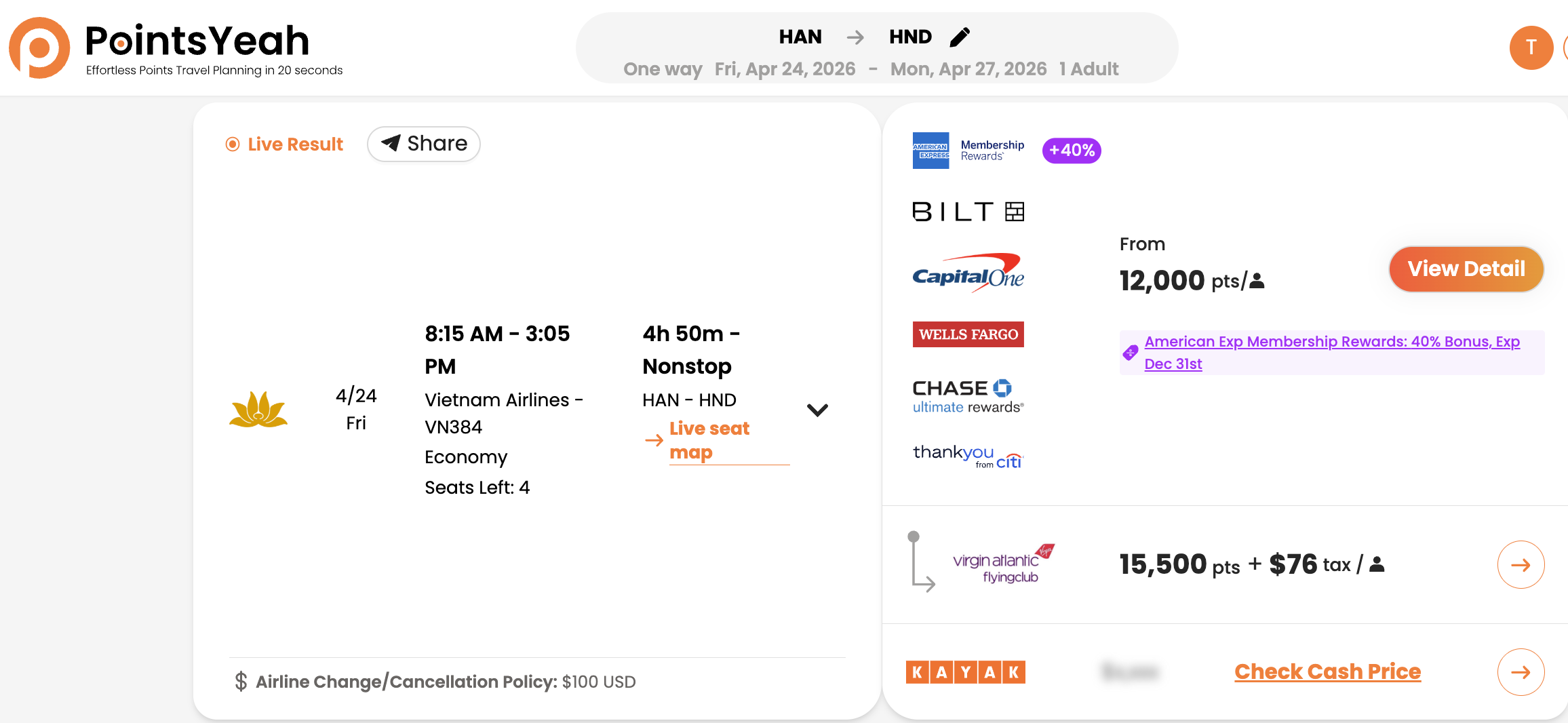Viewport: 1568px width, 723px height.
Task: Open the account avatar marked T
Action: (x=1531, y=47)
